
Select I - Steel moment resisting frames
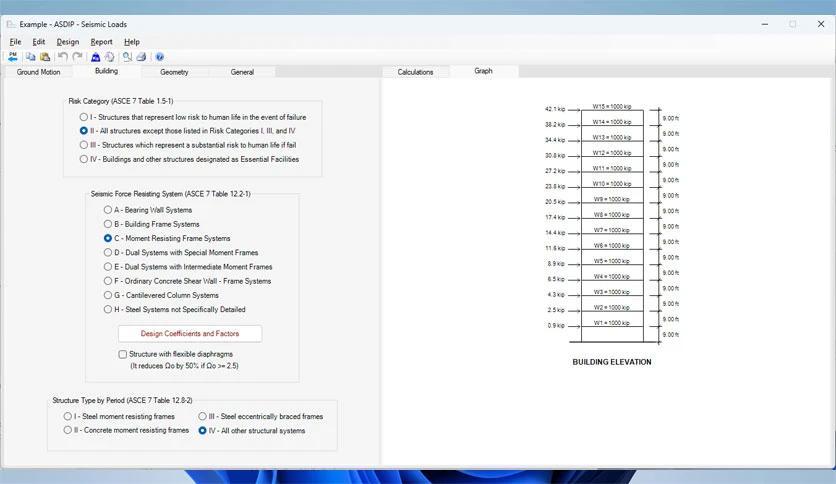(68, 416)
